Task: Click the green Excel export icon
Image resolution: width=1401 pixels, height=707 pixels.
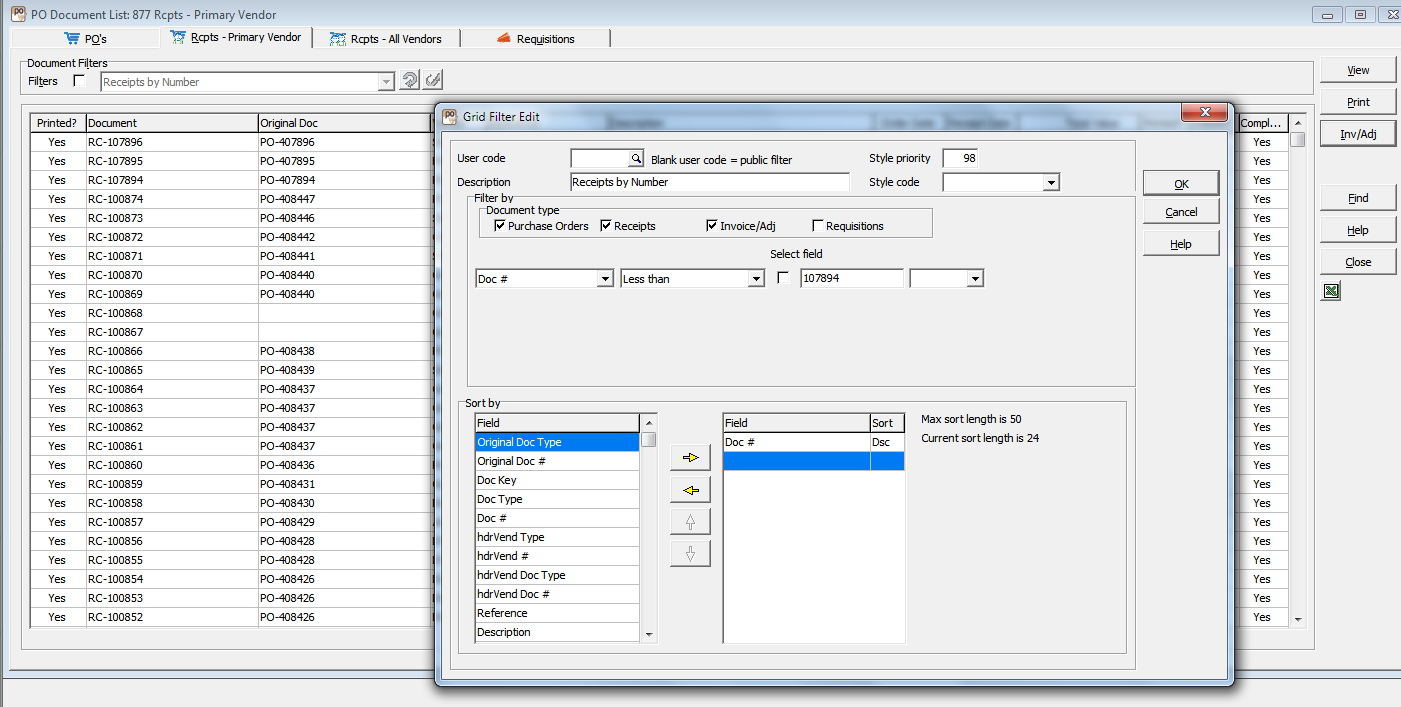Action: click(x=1331, y=292)
